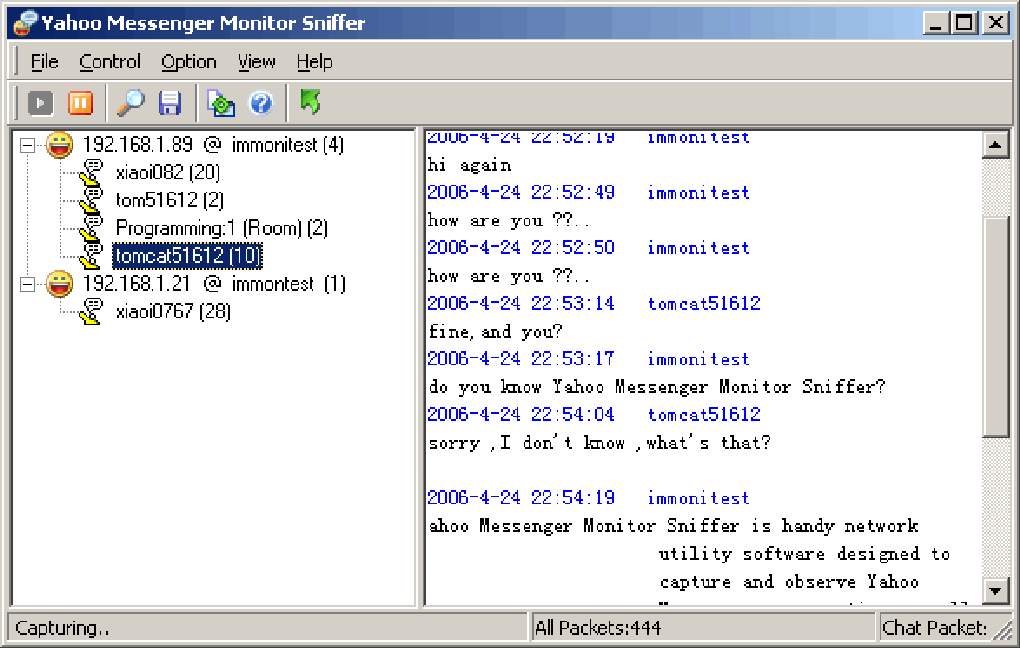
Task: Click sender name tomcat51612 at 22:53:14
Action: [x=705, y=304]
